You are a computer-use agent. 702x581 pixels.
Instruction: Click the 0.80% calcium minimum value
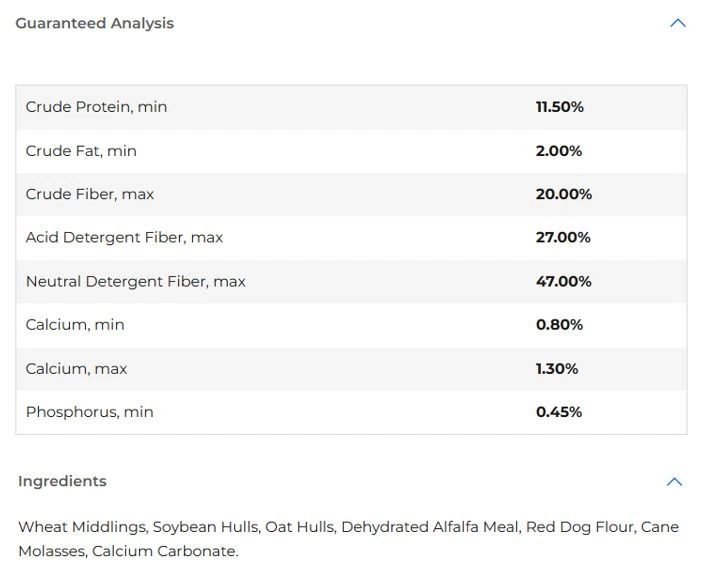click(559, 325)
